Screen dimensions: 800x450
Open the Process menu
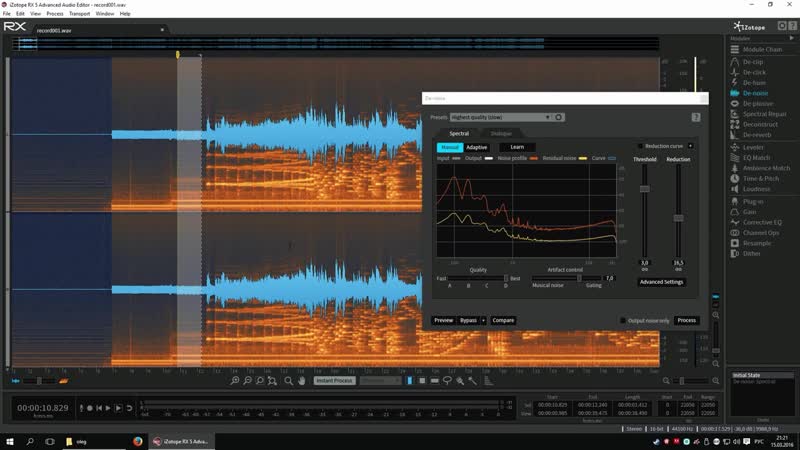point(55,14)
